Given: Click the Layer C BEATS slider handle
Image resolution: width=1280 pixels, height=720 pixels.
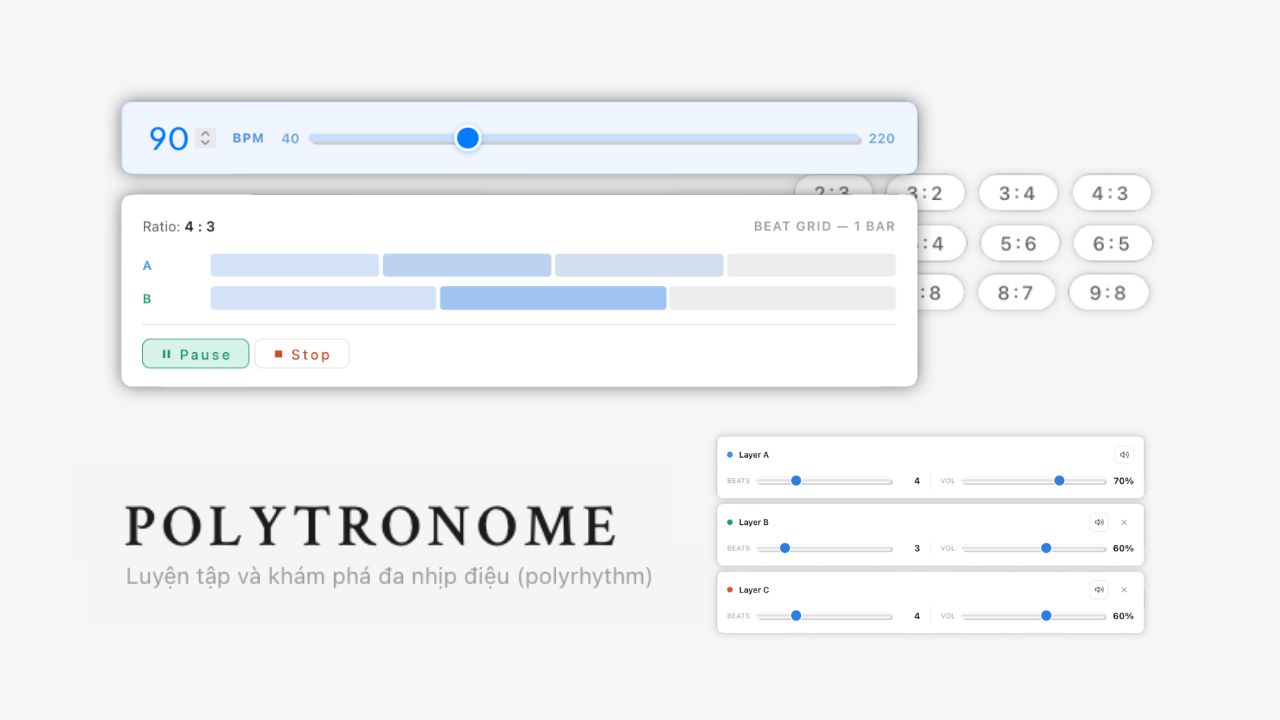Looking at the screenshot, I should coord(796,616).
